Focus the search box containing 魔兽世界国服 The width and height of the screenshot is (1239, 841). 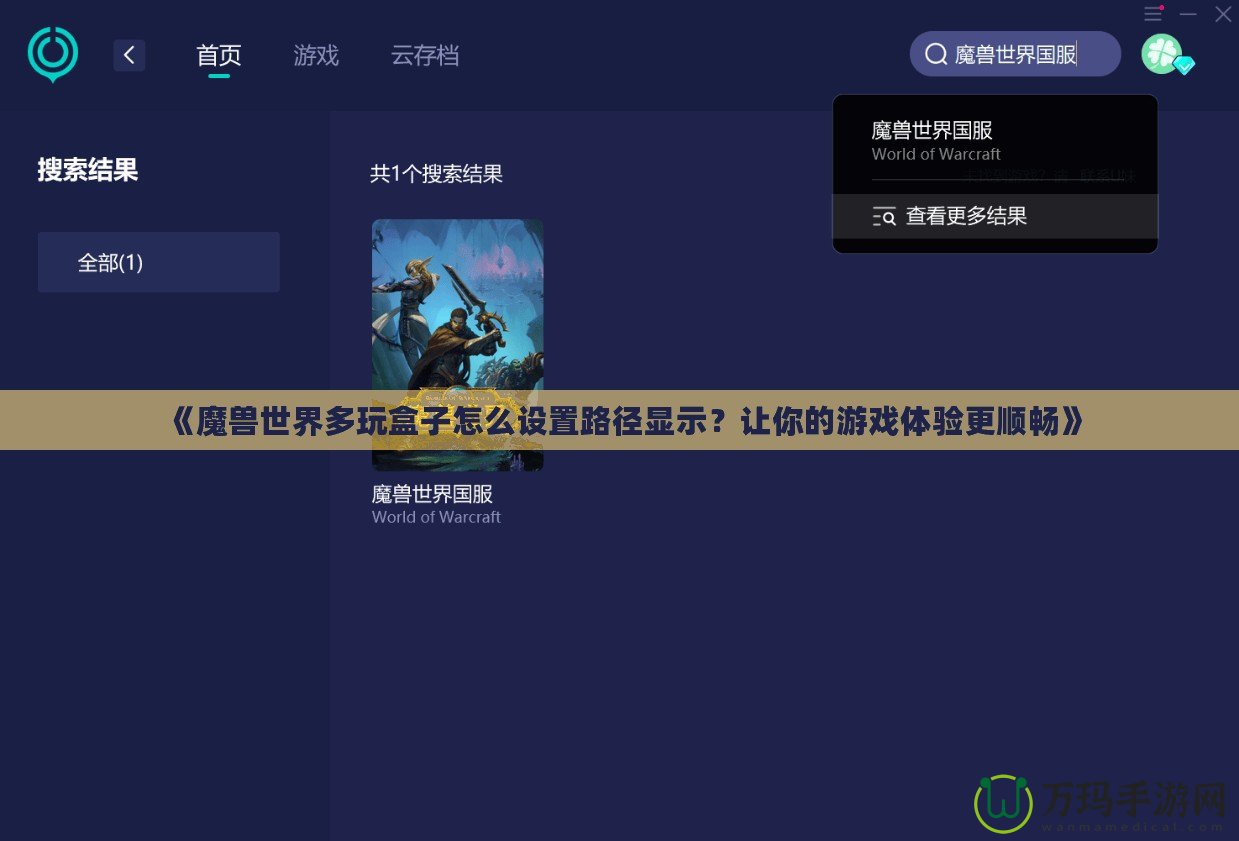coord(1015,54)
